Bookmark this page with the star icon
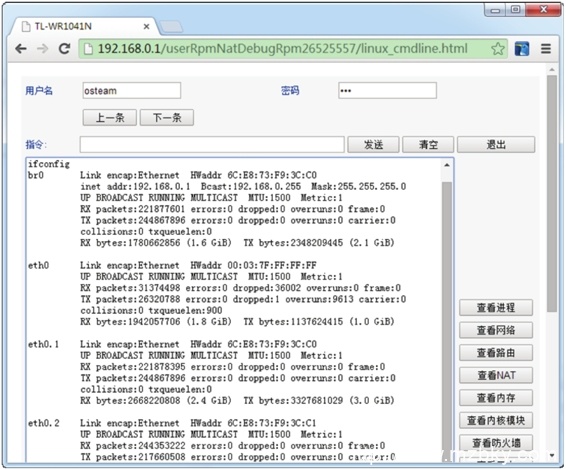Viewport: 566px width, 469px height. tap(498, 48)
